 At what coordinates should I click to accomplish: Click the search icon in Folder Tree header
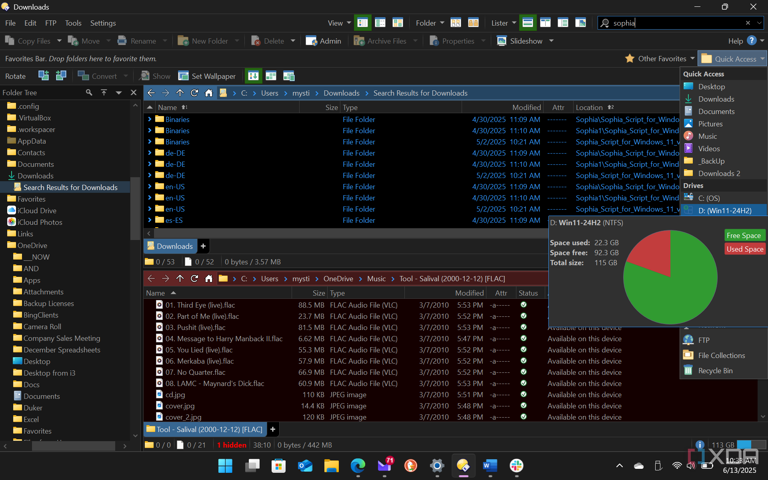pos(89,93)
